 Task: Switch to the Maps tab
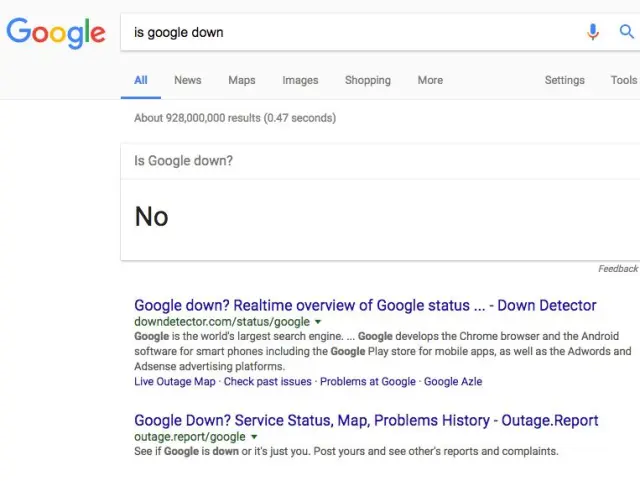pyautogui.click(x=242, y=80)
